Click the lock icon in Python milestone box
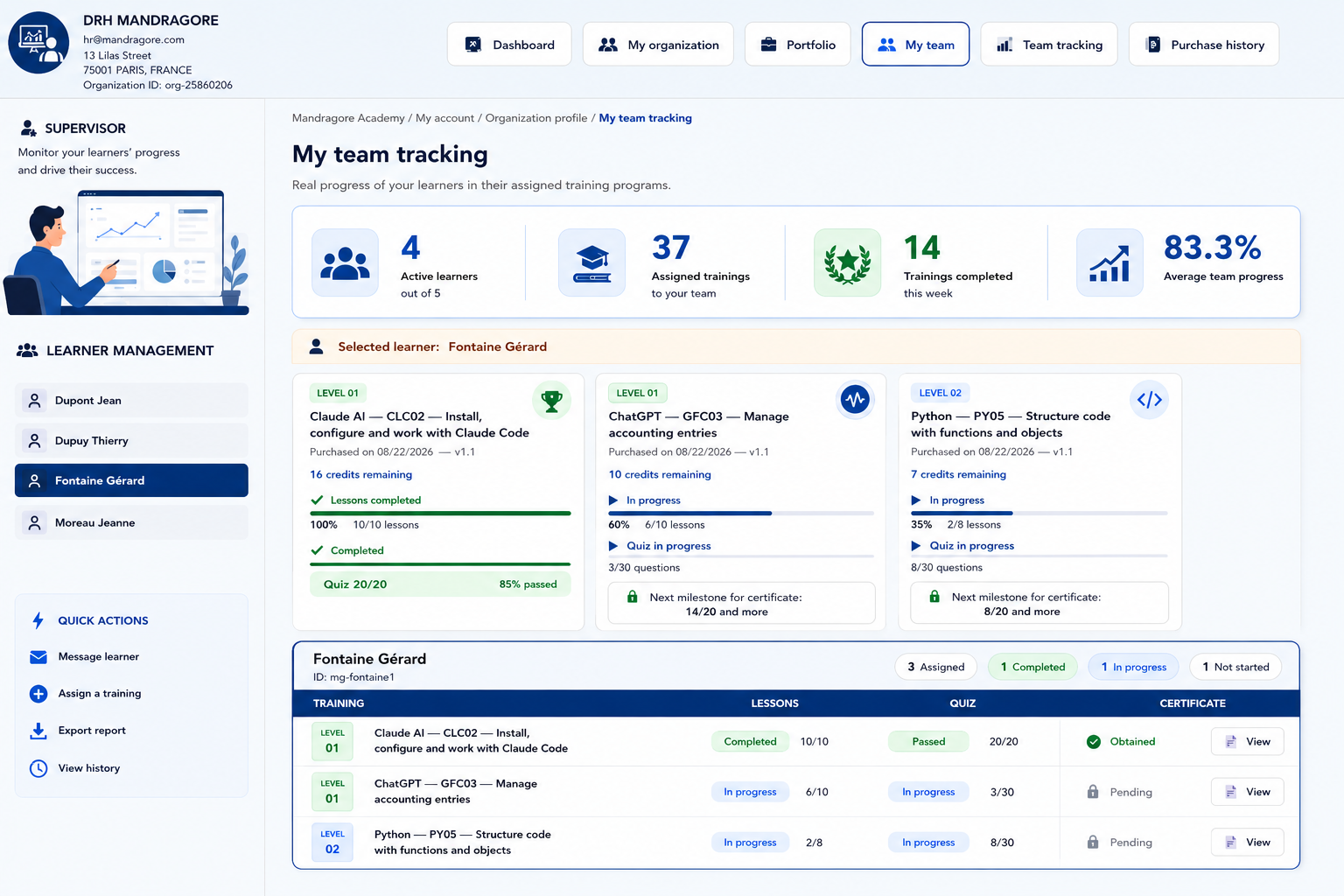The width and height of the screenshot is (1344, 896). pos(934,597)
